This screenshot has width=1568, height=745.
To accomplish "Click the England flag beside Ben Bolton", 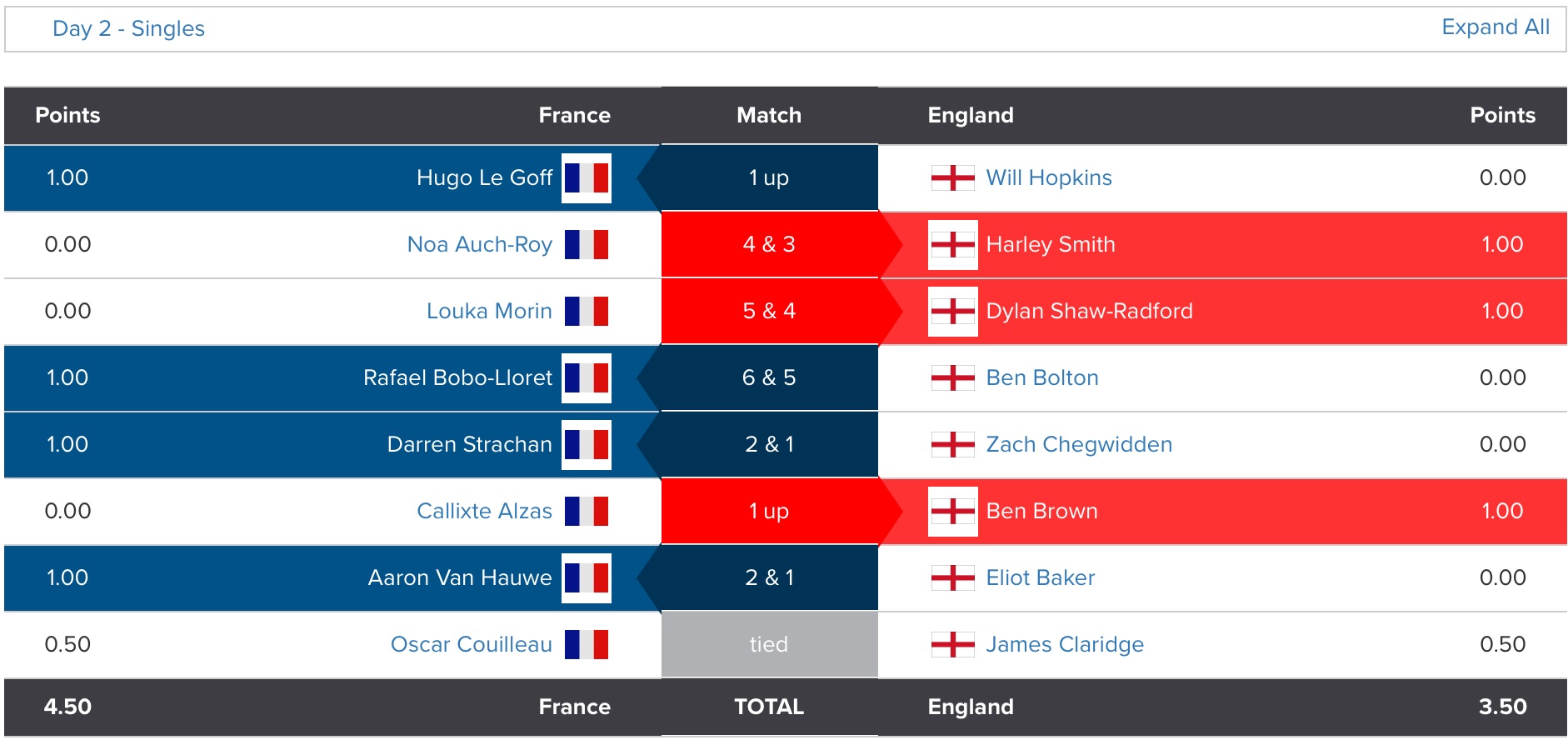I will click(x=952, y=378).
